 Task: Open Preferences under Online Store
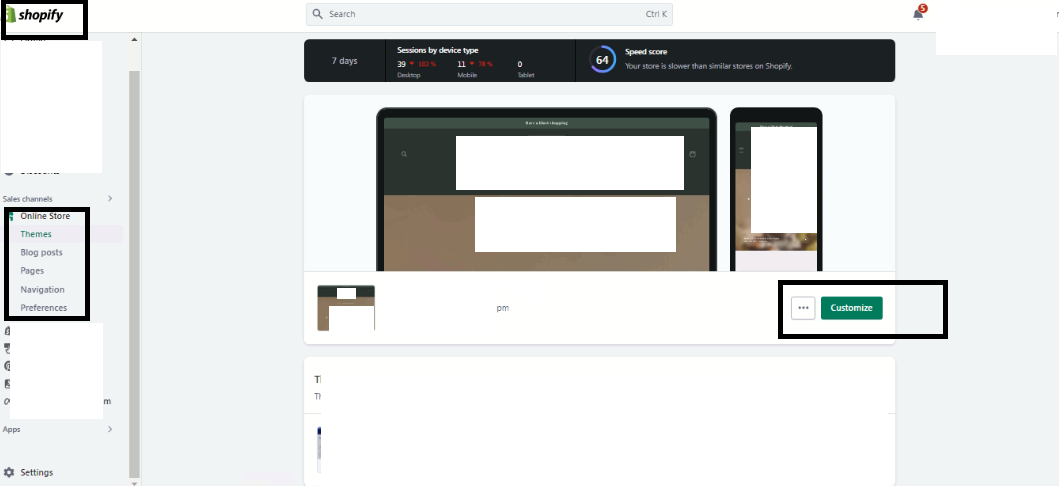click(44, 308)
